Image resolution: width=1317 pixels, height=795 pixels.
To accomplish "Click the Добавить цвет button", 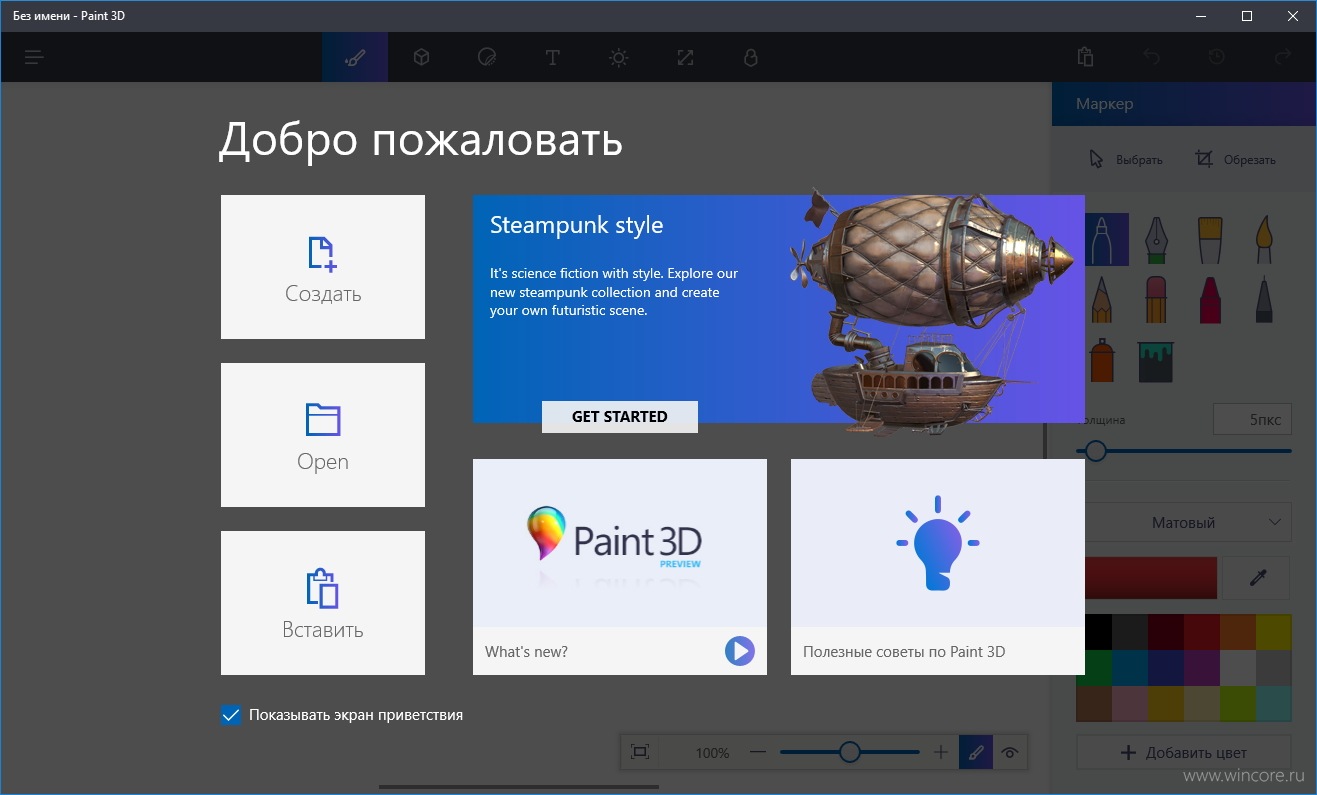I will click(x=1184, y=753).
